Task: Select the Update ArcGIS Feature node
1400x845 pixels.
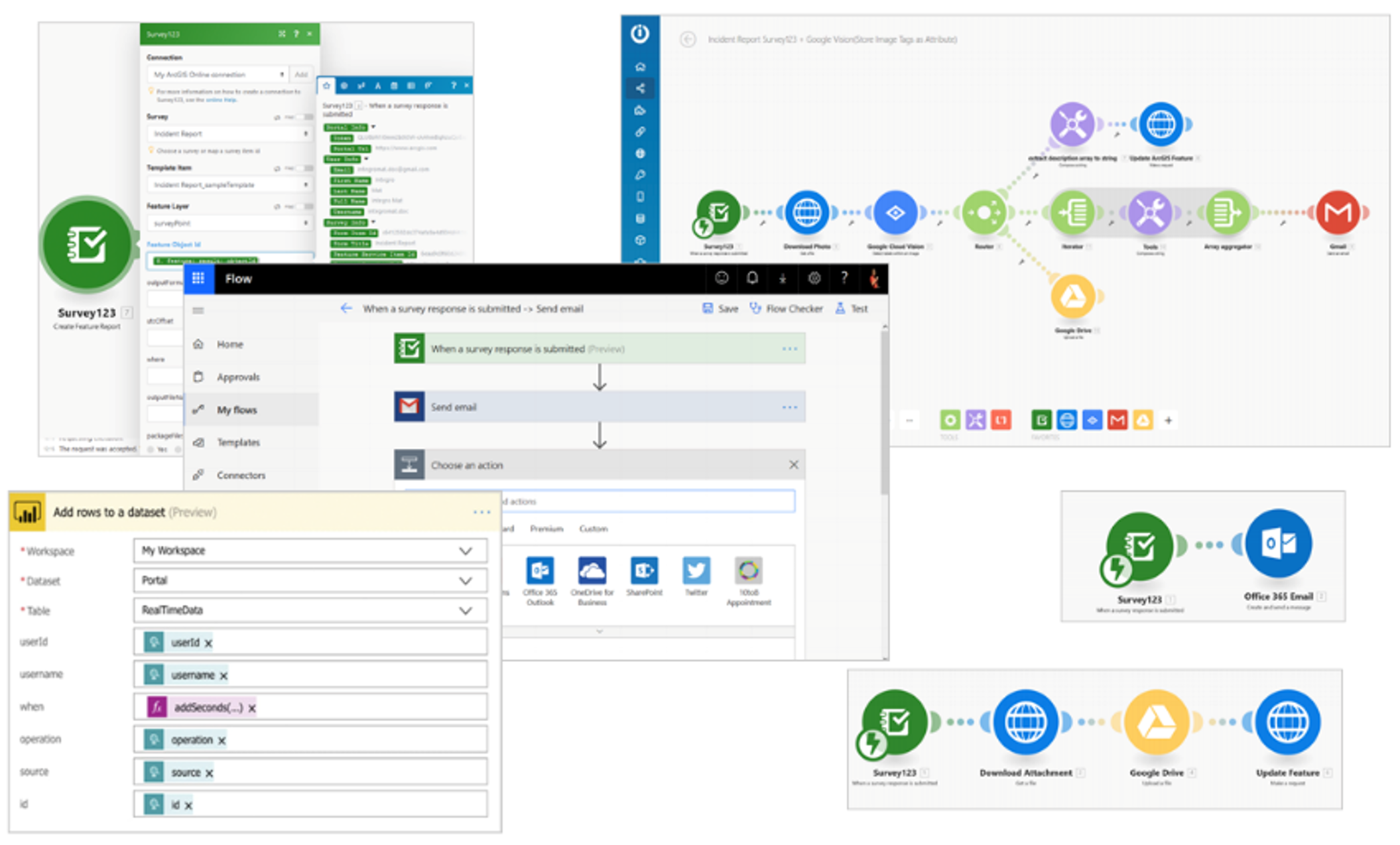Action: click(x=1161, y=125)
